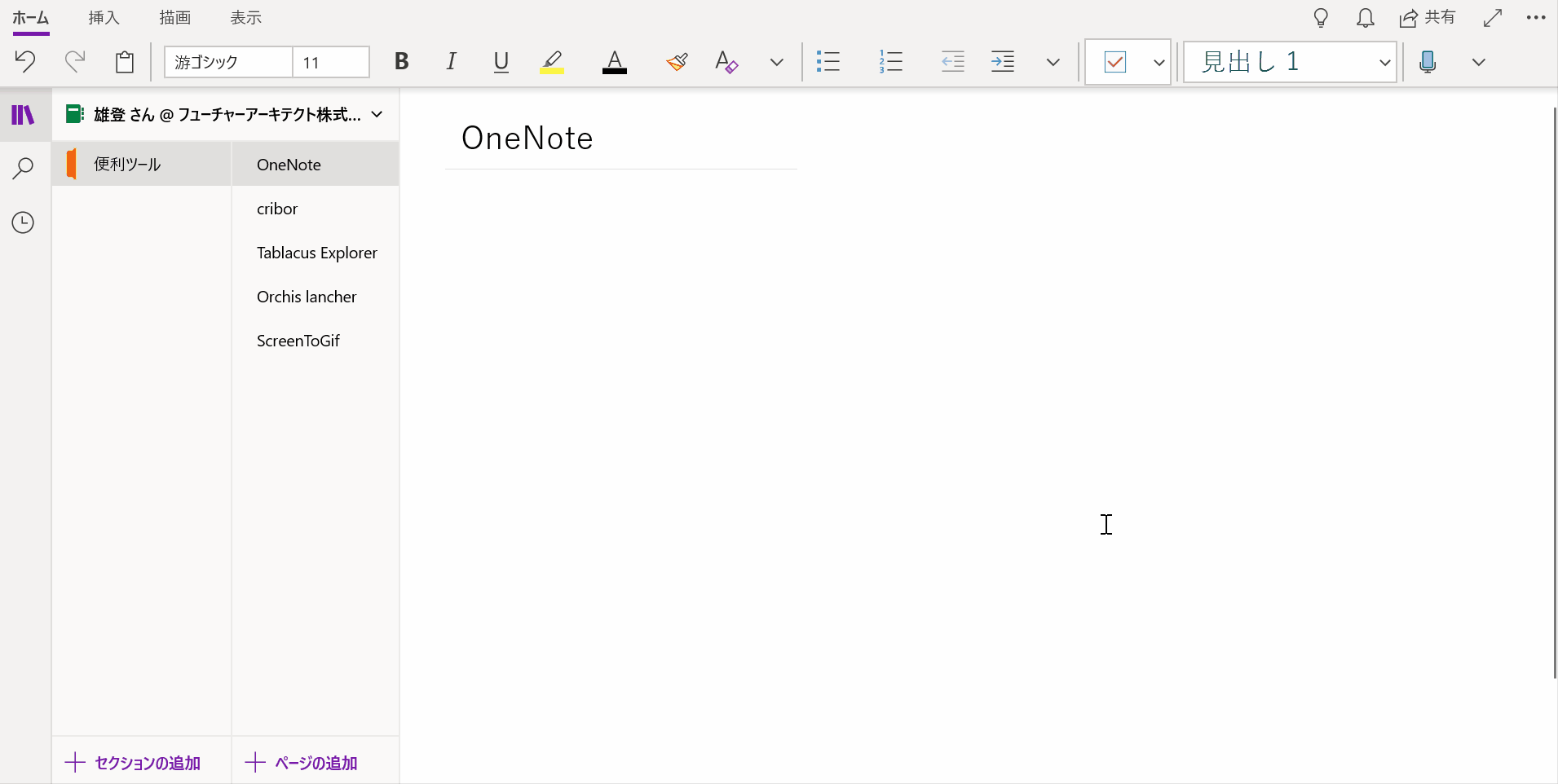Select the 便利ツール section
The height and width of the screenshot is (784, 1558).
point(142,164)
